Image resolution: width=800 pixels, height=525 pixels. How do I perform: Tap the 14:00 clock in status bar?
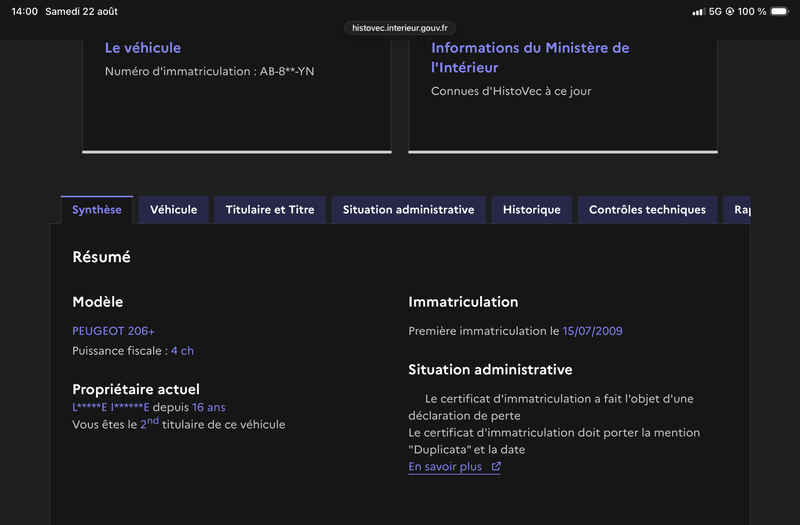click(x=24, y=11)
